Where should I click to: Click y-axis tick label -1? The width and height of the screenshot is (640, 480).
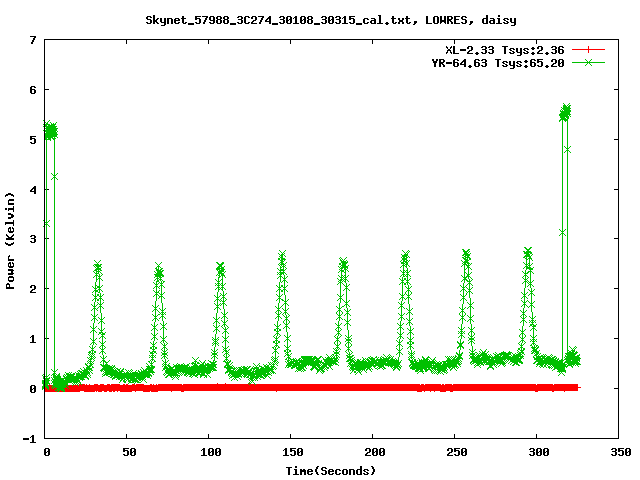[29, 439]
